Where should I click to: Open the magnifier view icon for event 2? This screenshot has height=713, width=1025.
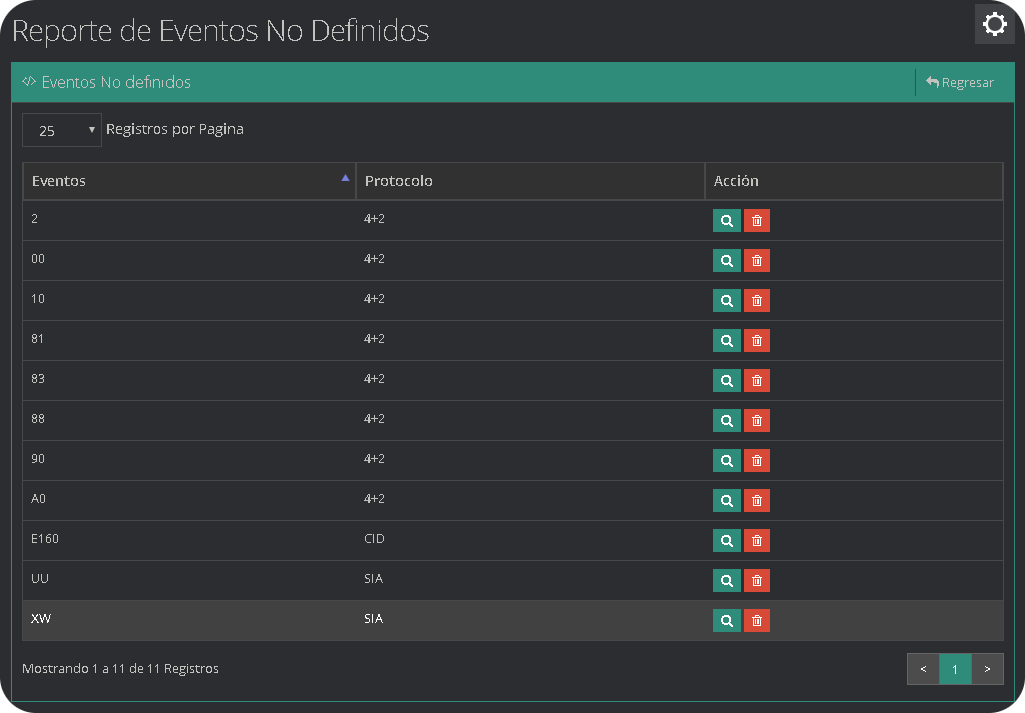click(x=727, y=220)
